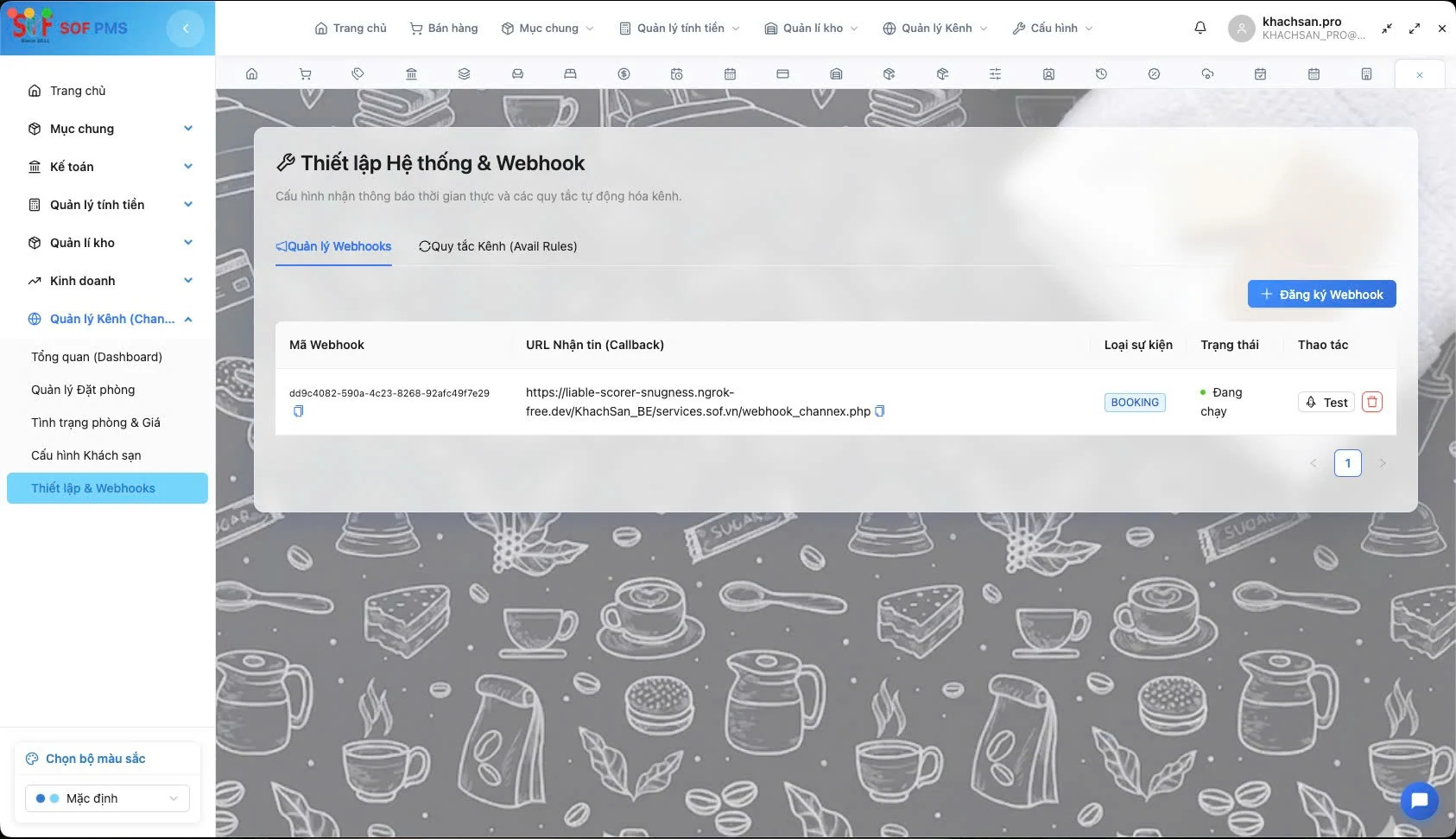Screen dimensions: 1456x839
Task: Click the cloud settings shortcut icon
Action: point(1207,74)
